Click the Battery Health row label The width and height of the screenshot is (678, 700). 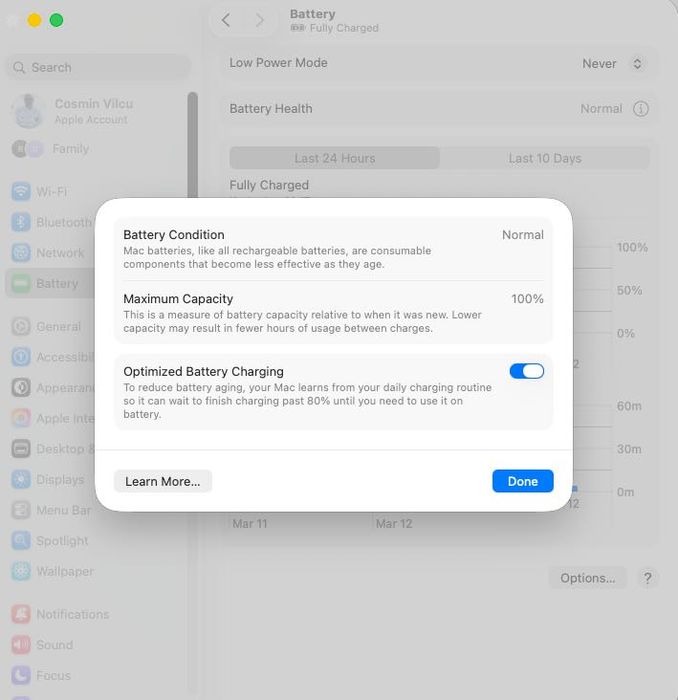click(x=271, y=108)
